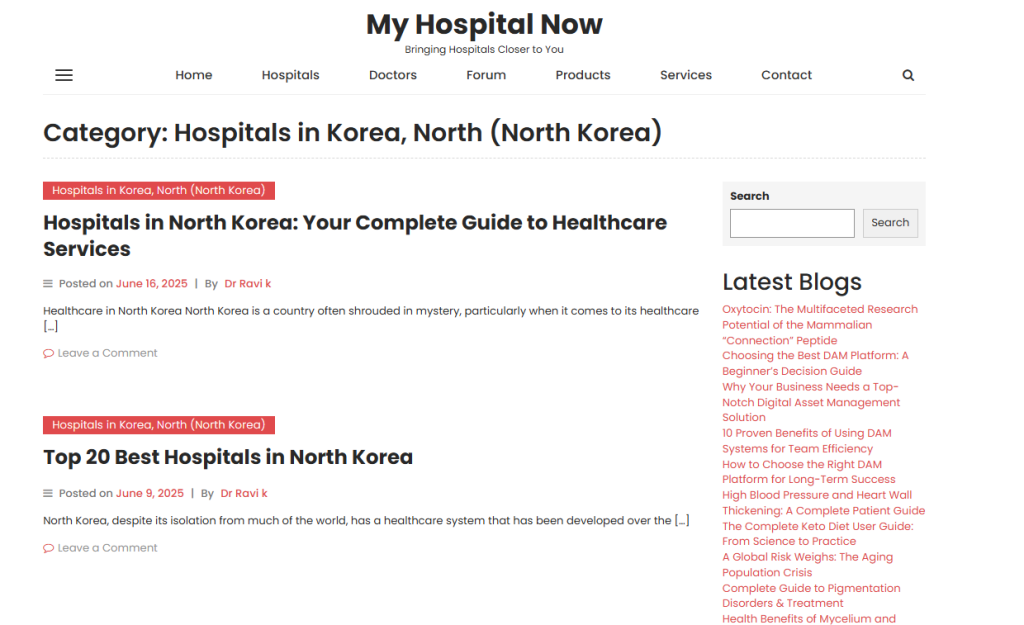This screenshot has width=1024, height=625.
Task: Click the June 9, 2025 date link
Action: 150,493
